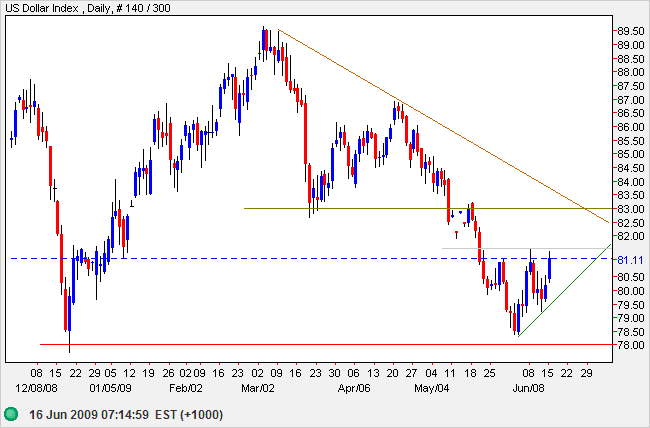This screenshot has height=428, width=650.
Task: Click the '# 140 / 300' bar count text
Action: coord(141,8)
